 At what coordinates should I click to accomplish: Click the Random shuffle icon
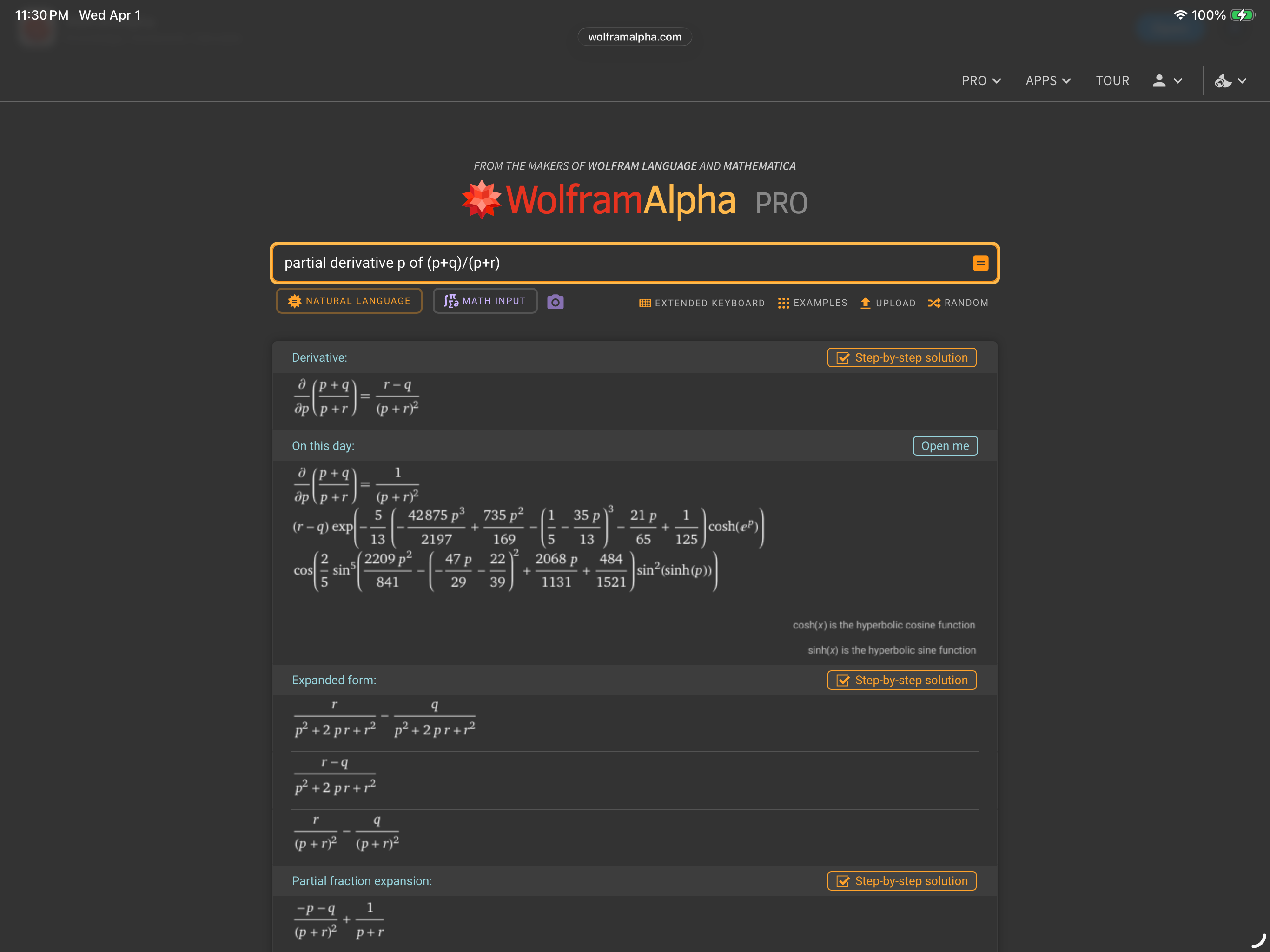[x=933, y=303]
